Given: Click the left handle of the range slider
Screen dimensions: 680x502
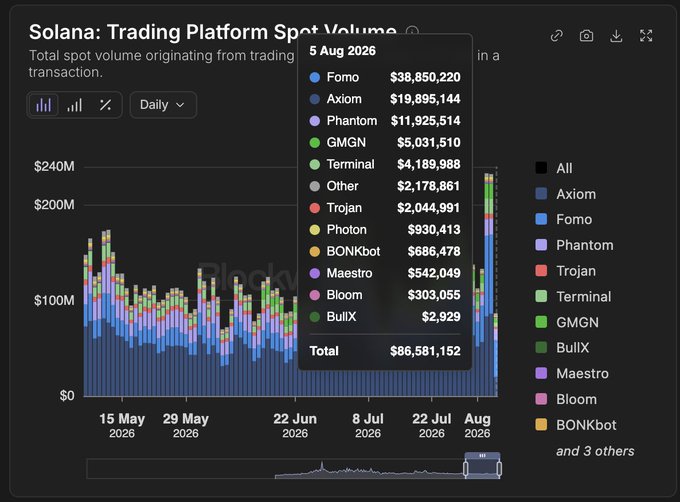Looking at the screenshot, I should (x=466, y=469).
